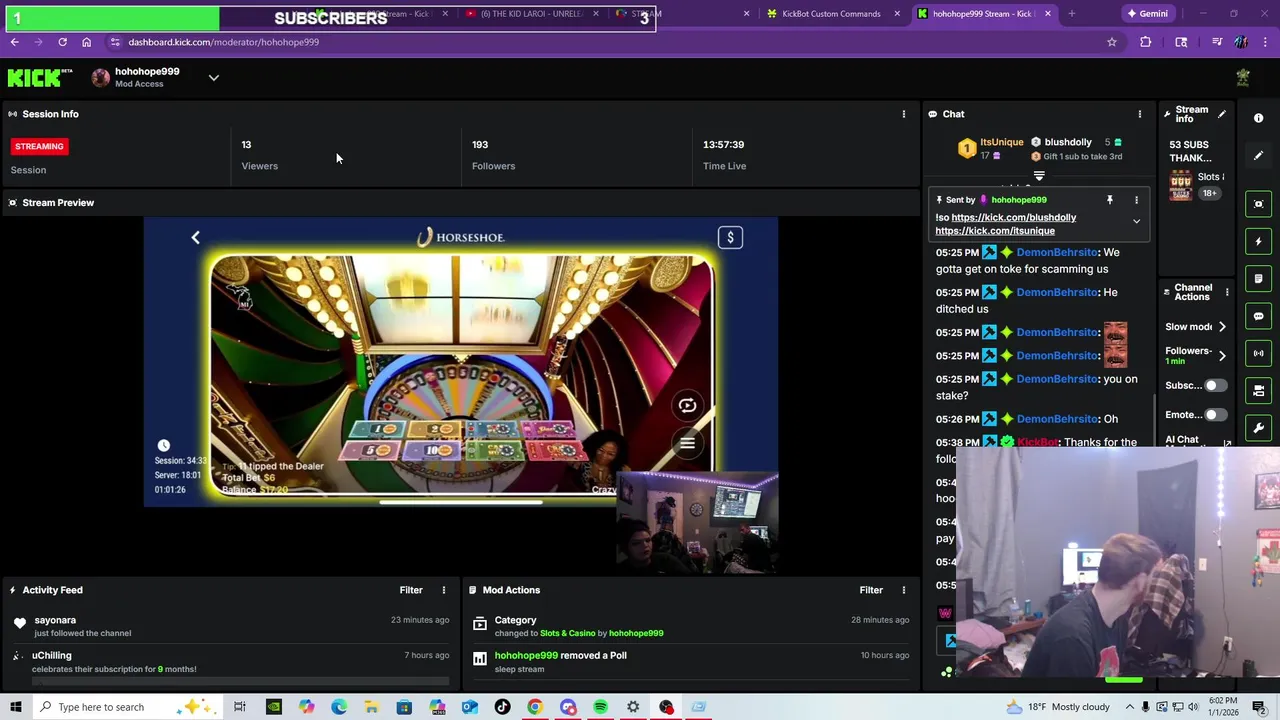Open TikTok from the taskbar
1280x720 pixels.
pos(502,707)
